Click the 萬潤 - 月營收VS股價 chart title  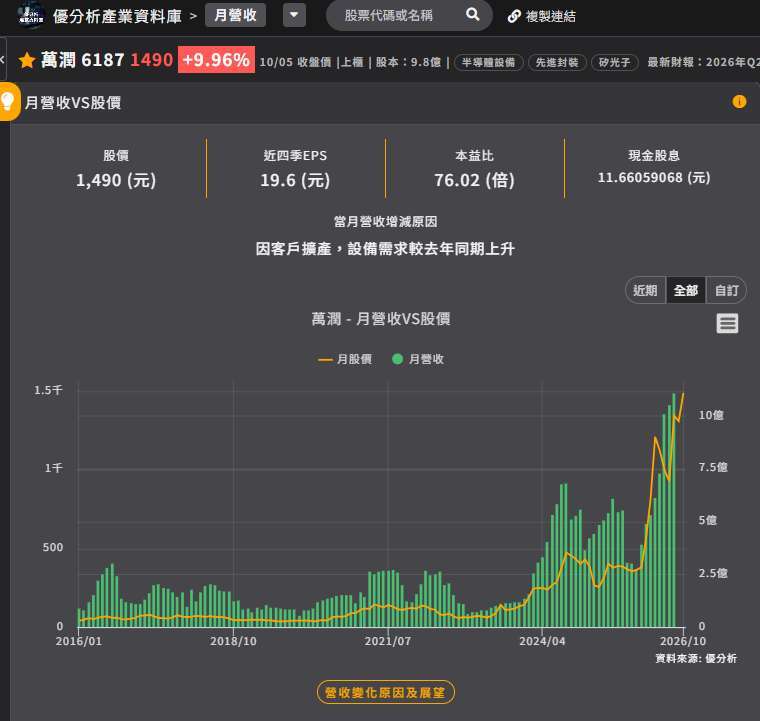381,319
